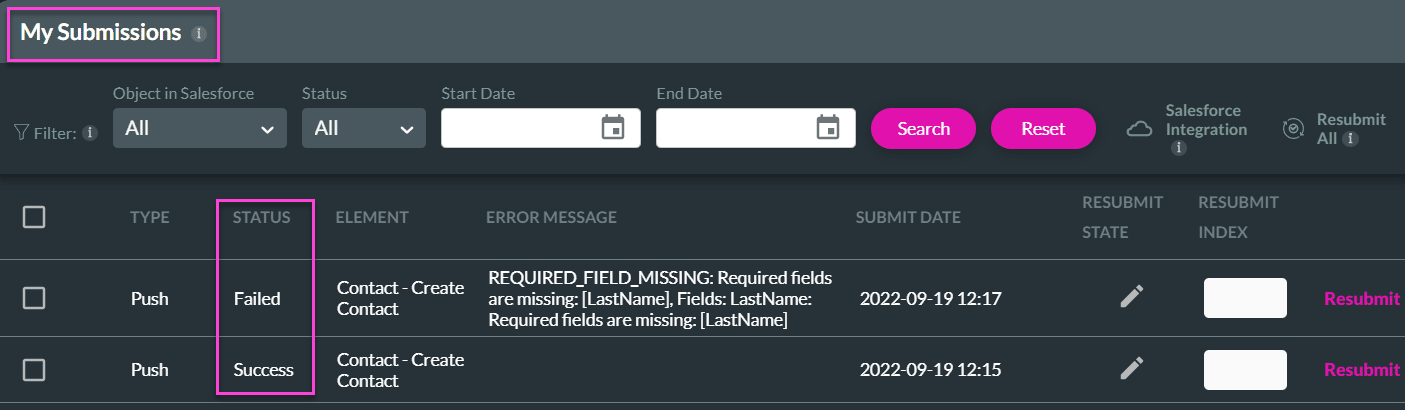Check the Failed submission row checkbox
Screen dimensions: 1405x410
[x=34, y=298]
